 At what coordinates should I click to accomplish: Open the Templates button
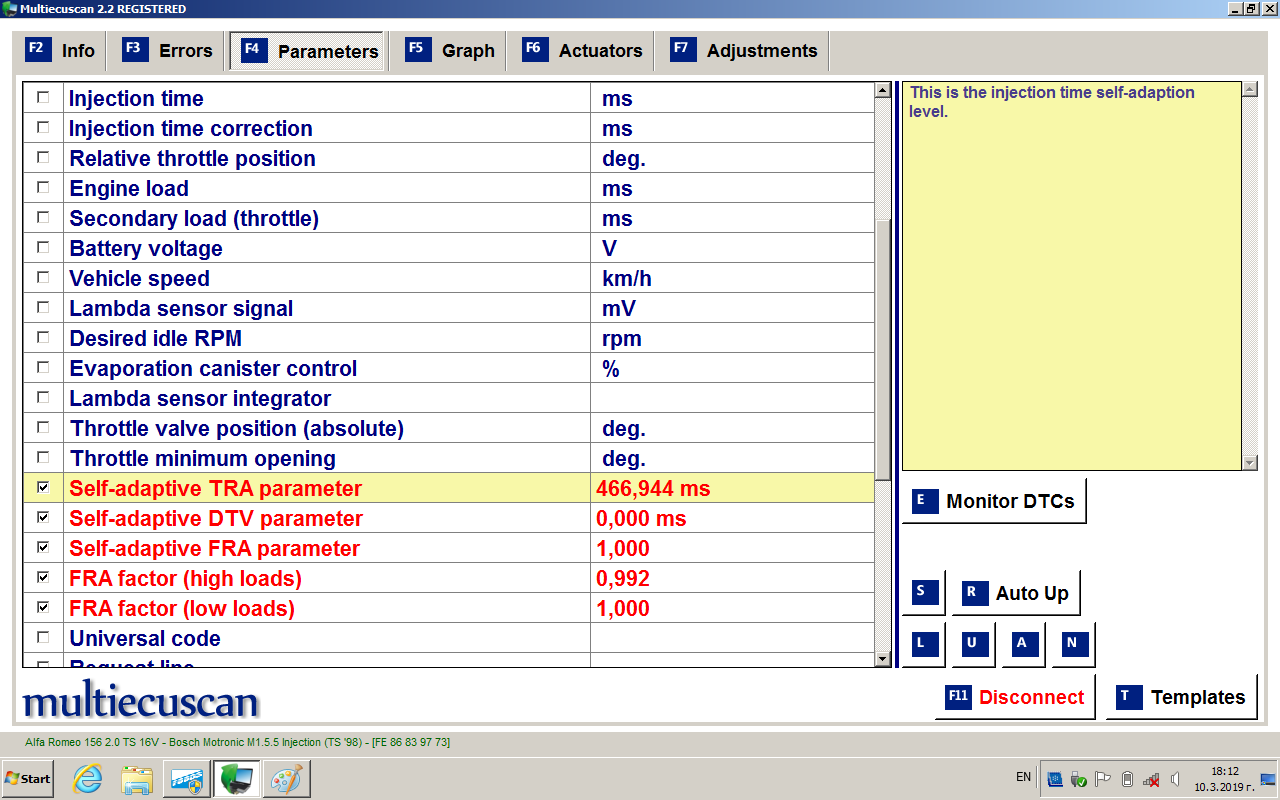(1181, 697)
